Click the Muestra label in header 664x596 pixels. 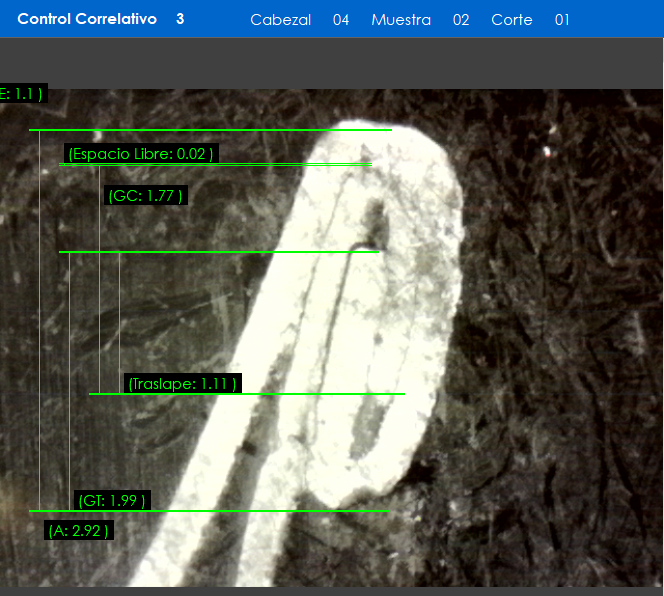pos(401,20)
